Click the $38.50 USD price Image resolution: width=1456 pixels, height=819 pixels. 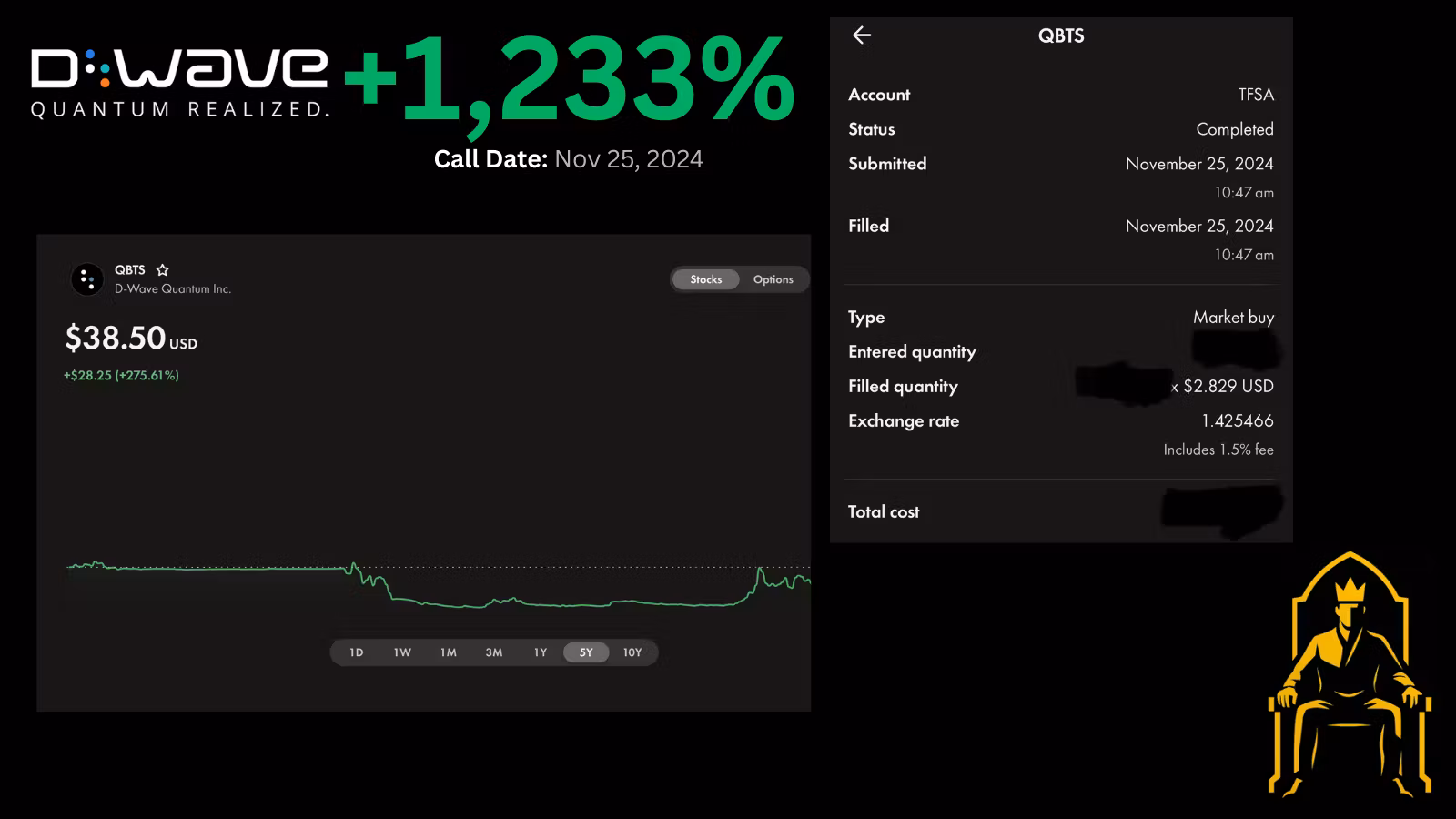tap(130, 339)
